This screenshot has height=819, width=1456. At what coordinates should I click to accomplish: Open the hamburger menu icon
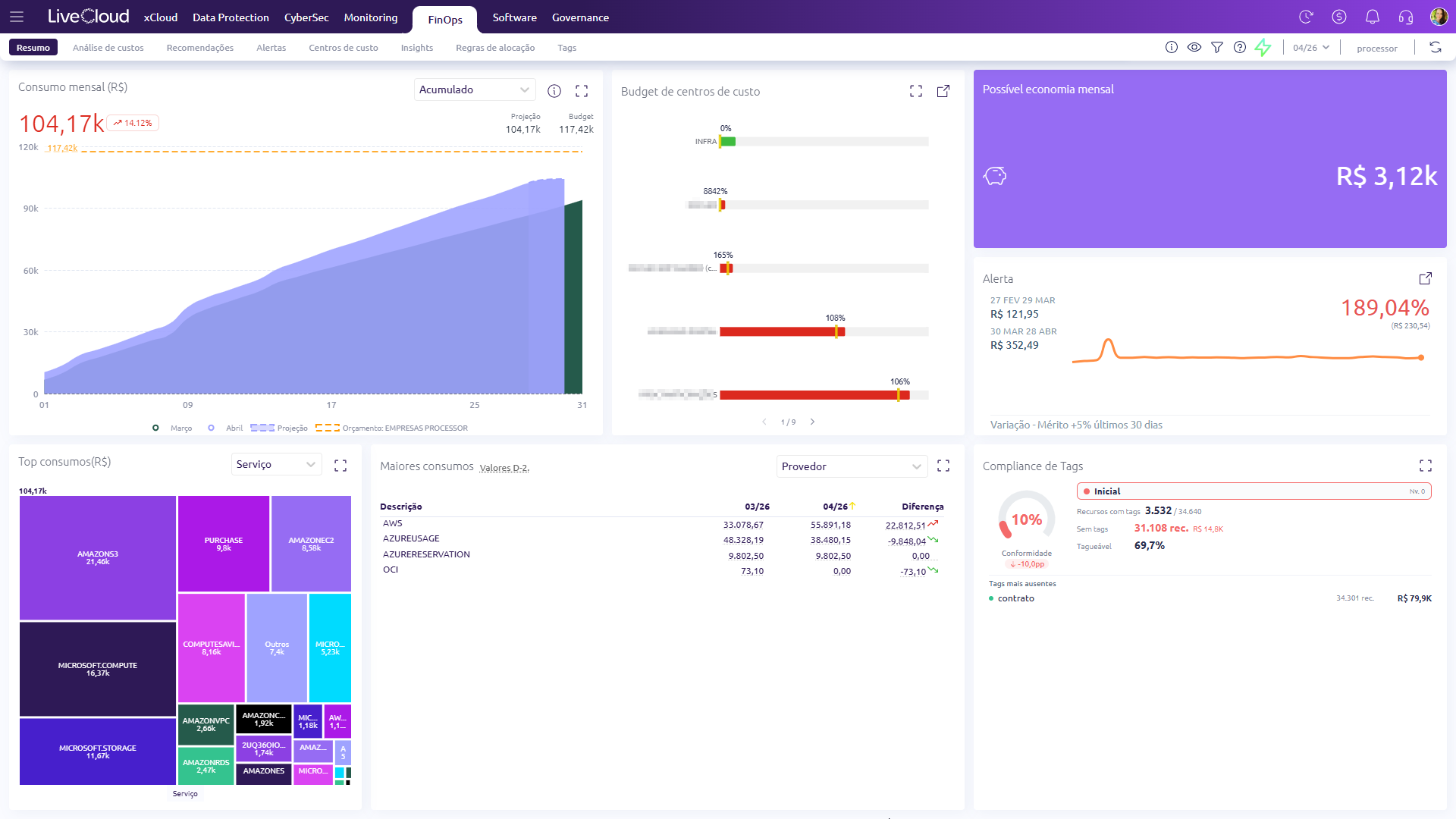coord(17,17)
